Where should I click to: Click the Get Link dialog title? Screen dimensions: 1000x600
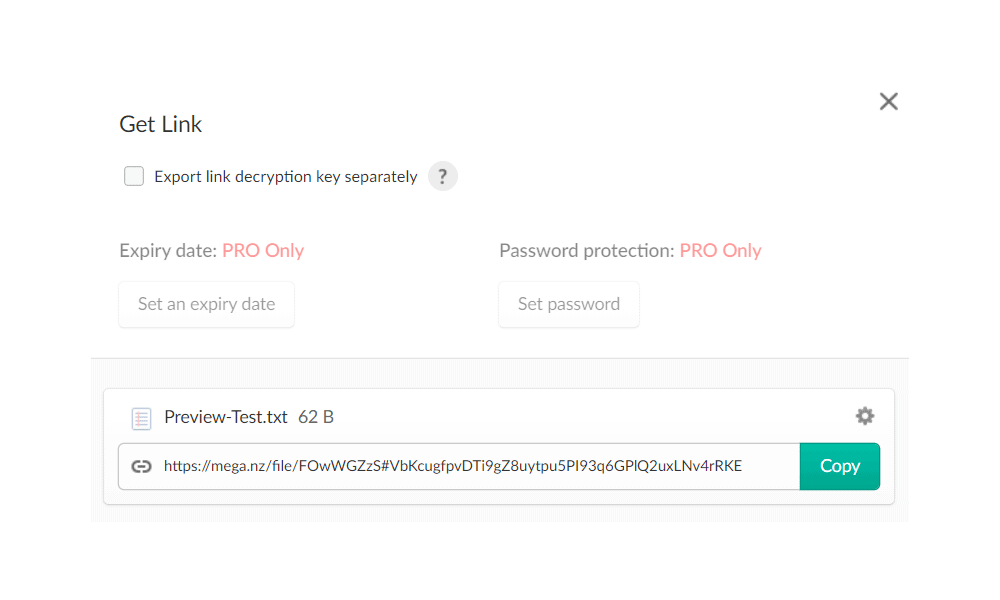pos(161,125)
